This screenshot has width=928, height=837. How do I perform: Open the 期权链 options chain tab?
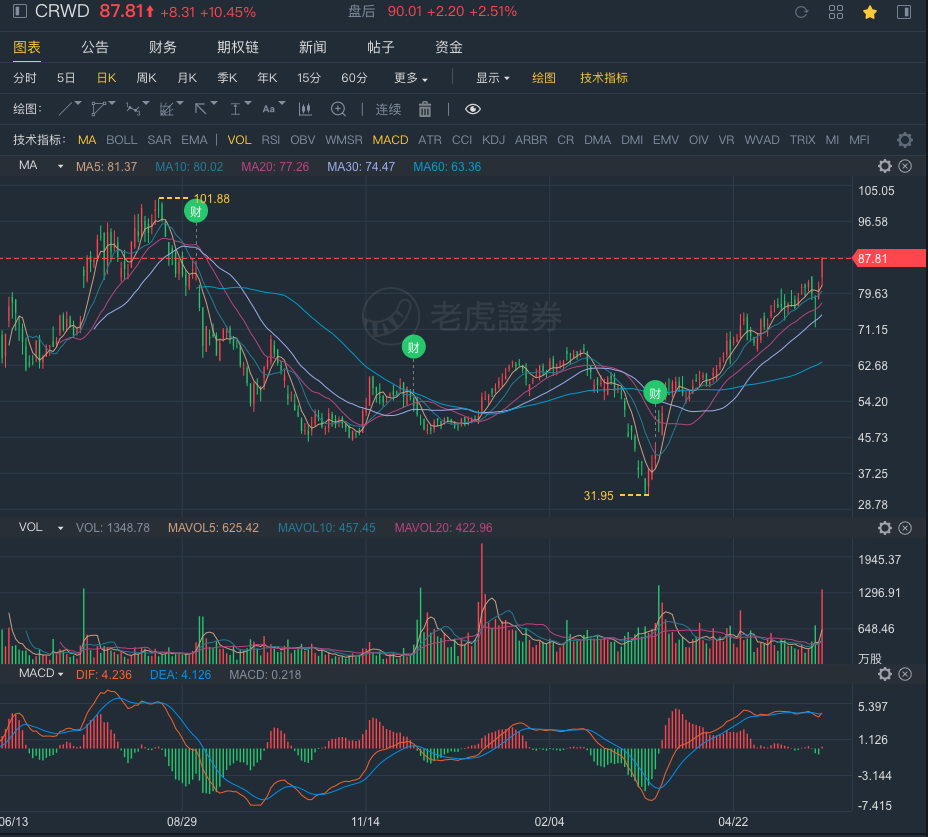pos(238,47)
